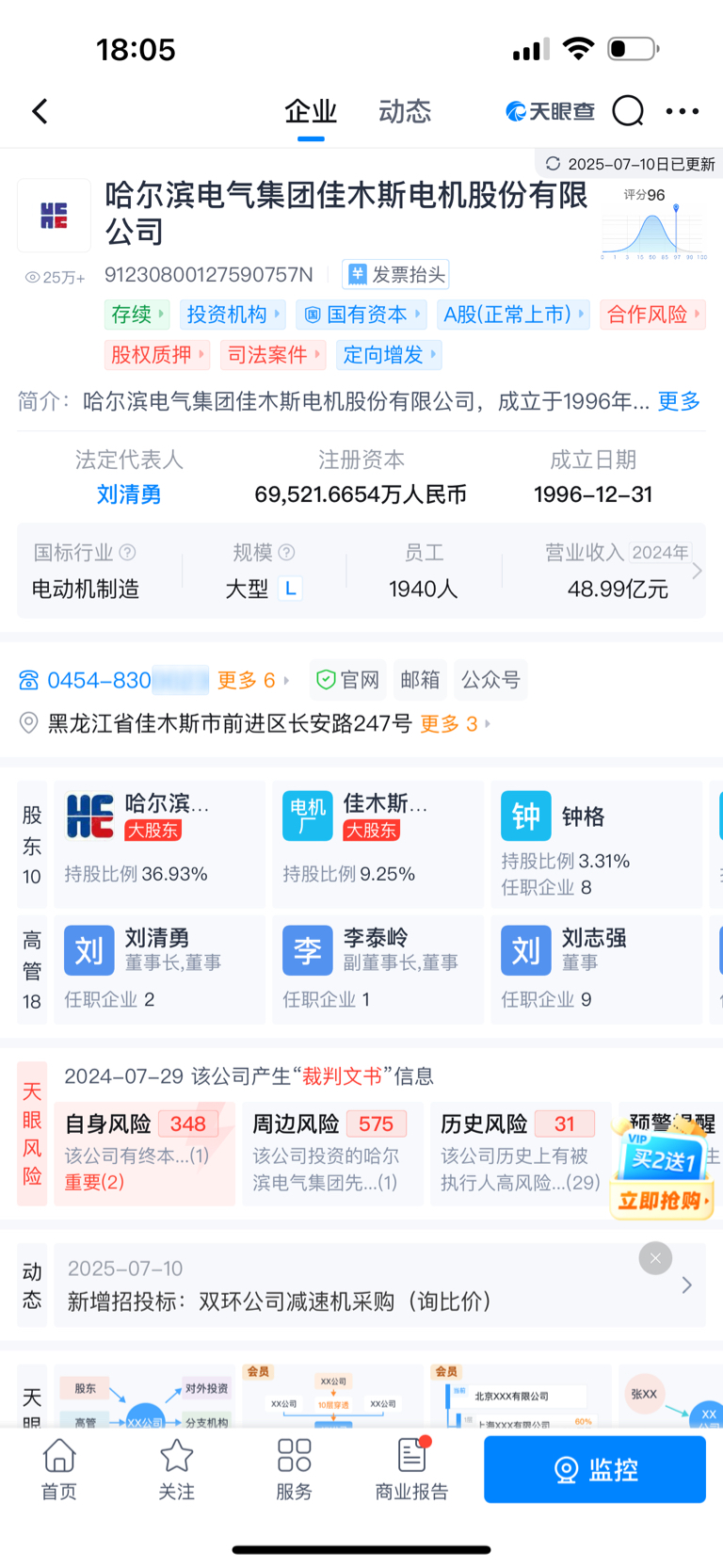This screenshot has height=1568, width=723.
Task: Tap the 公众号 button
Action: point(490,680)
